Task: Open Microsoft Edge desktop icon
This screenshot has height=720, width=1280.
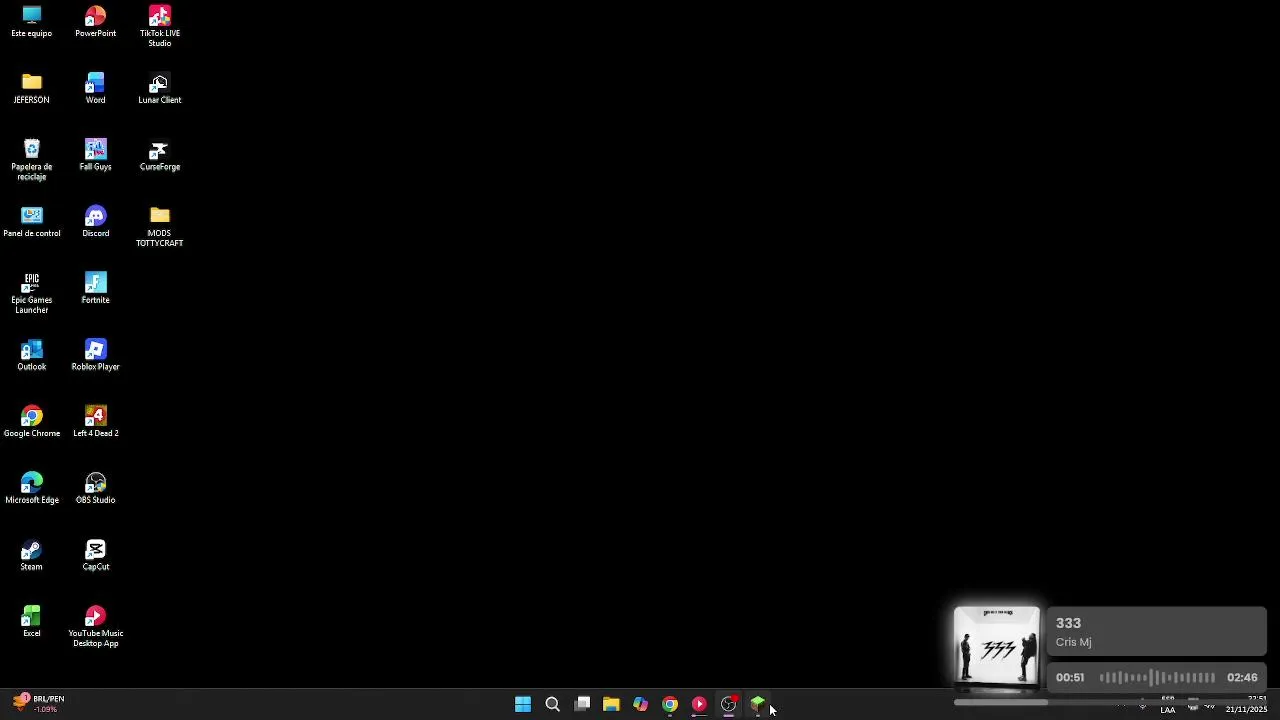Action: (31, 489)
